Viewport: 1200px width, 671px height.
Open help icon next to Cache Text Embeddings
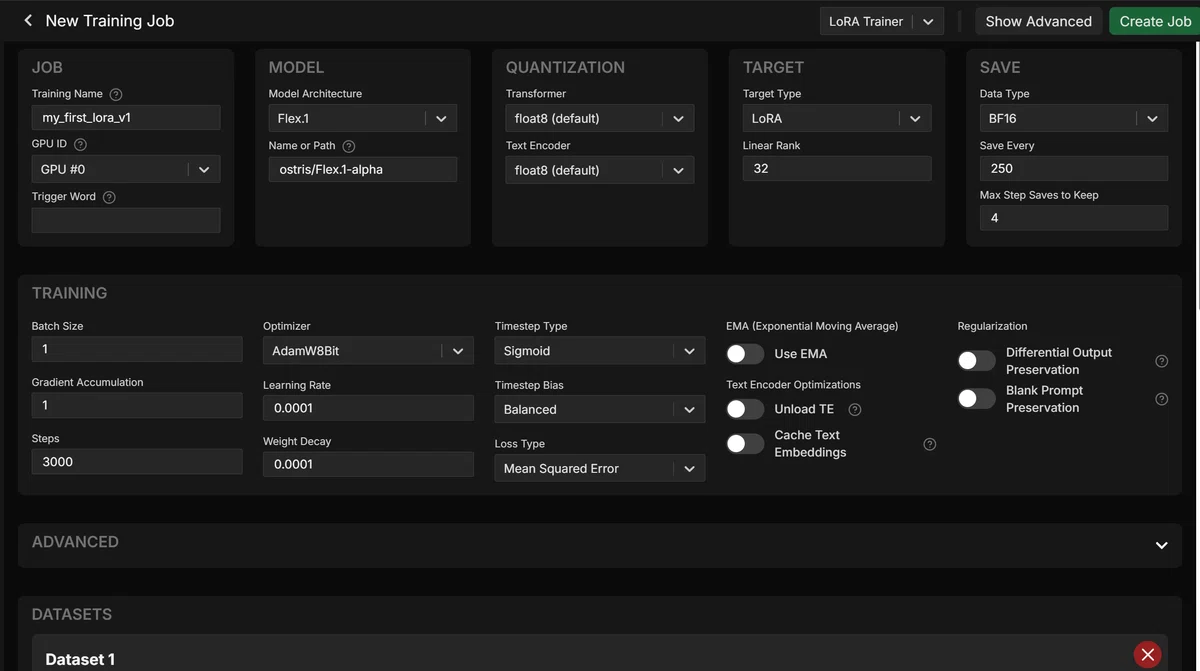930,444
